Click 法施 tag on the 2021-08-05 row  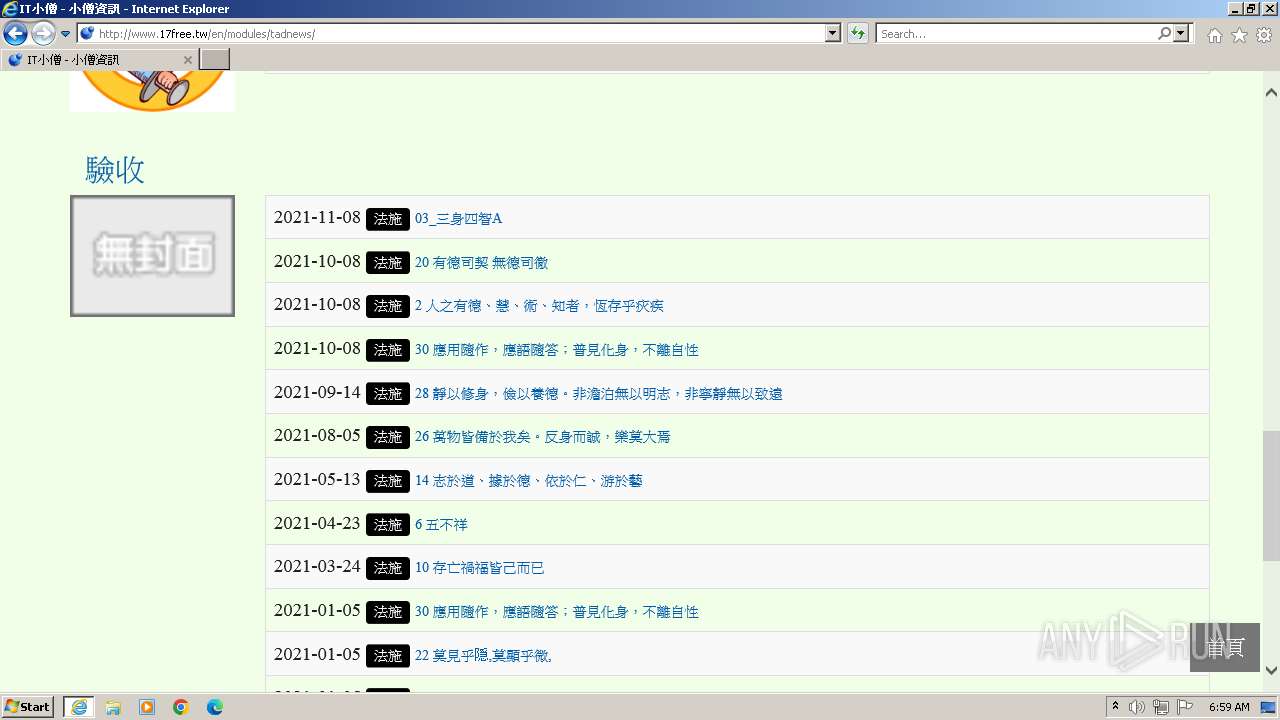point(388,437)
